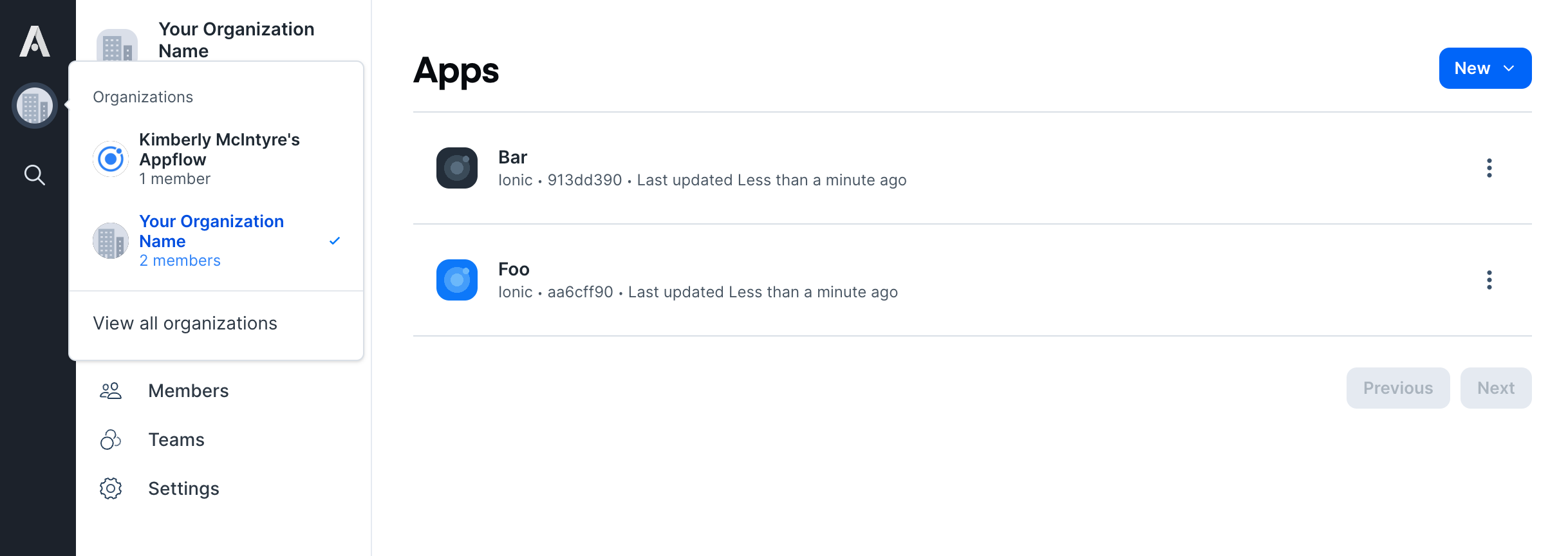Image resolution: width=1568 pixels, height=556 pixels.
Task: Click the Bar app icon
Action: pos(457,168)
